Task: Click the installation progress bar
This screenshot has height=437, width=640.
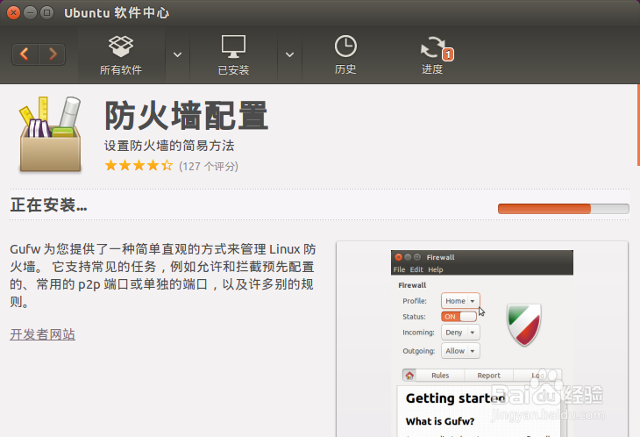Action: click(563, 209)
